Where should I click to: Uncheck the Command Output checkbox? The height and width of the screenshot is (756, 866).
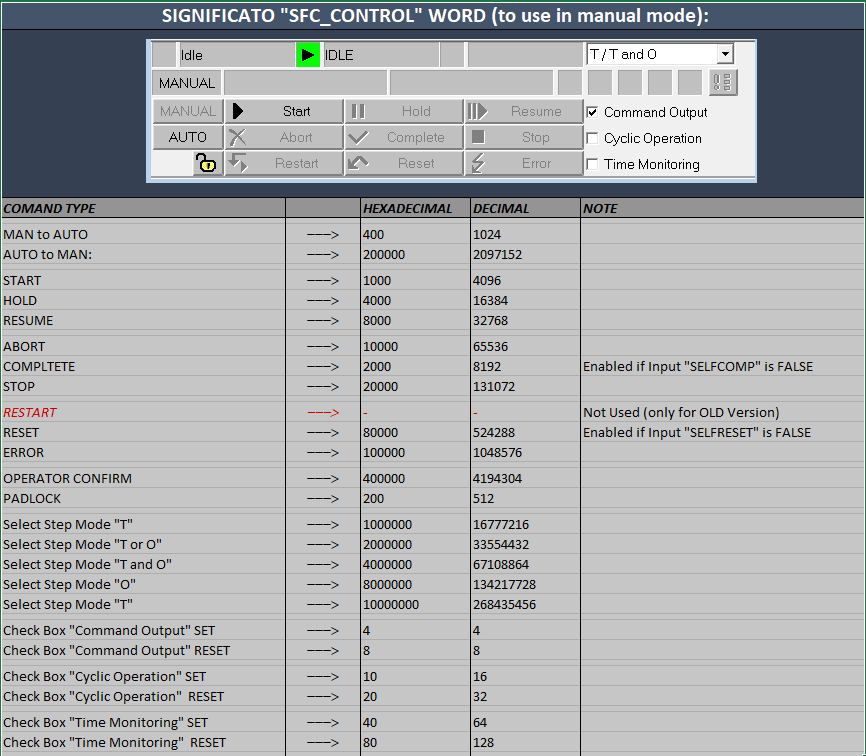pos(593,112)
